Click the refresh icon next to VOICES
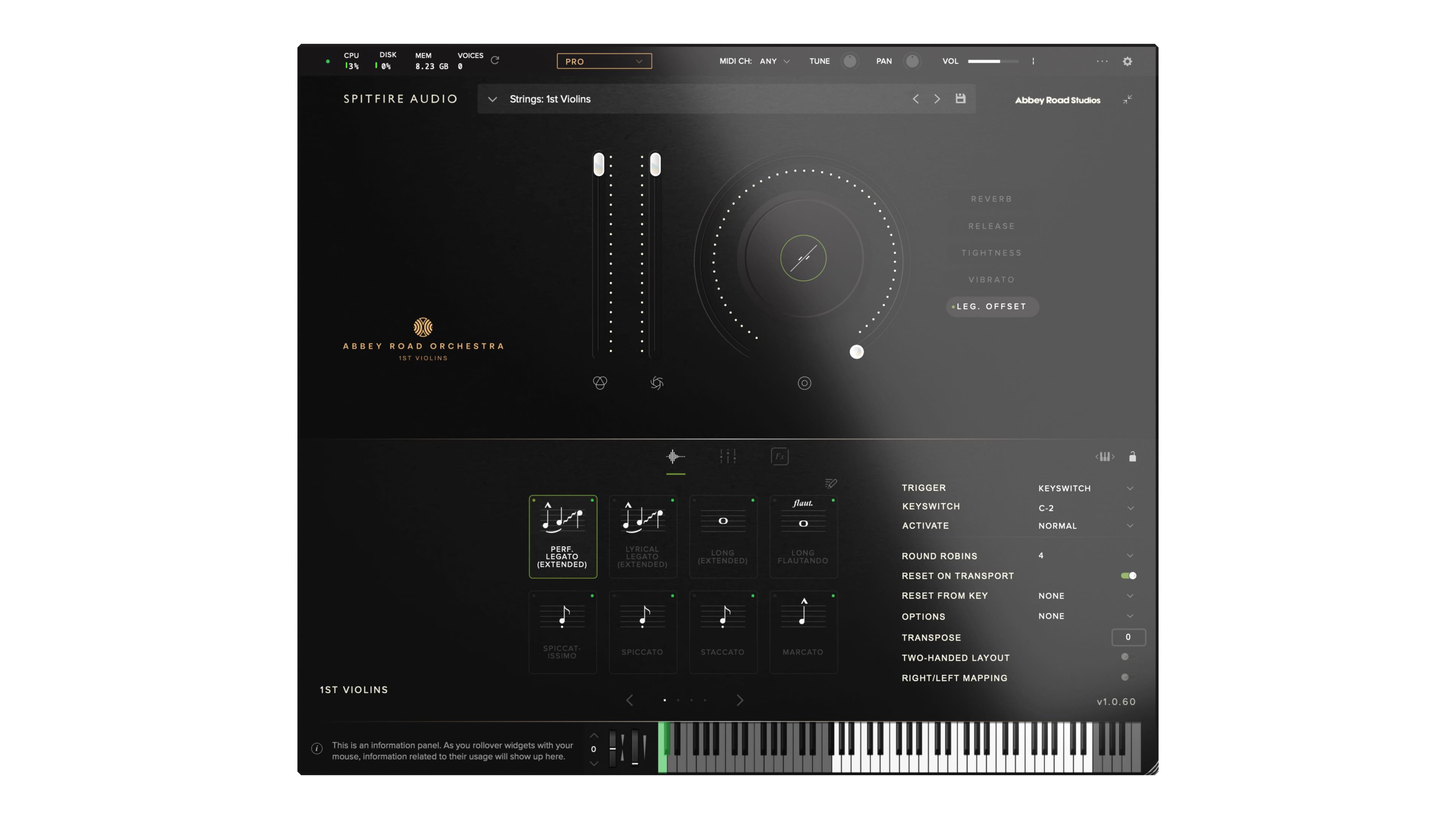Image resolution: width=1456 pixels, height=819 pixels. [494, 60]
